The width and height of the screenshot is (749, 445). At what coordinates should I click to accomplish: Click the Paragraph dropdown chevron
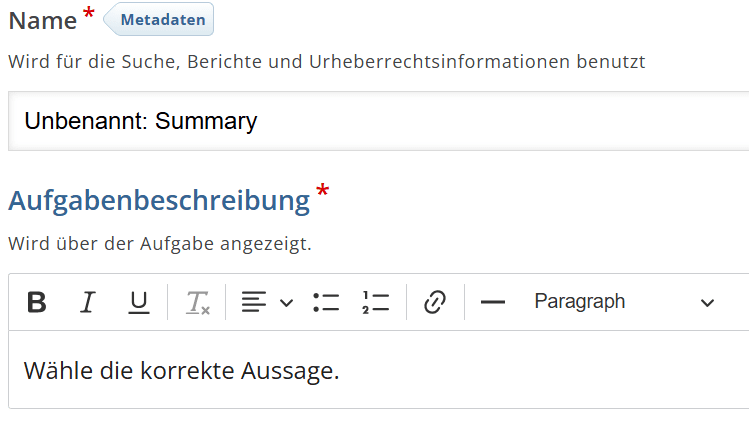tap(707, 303)
